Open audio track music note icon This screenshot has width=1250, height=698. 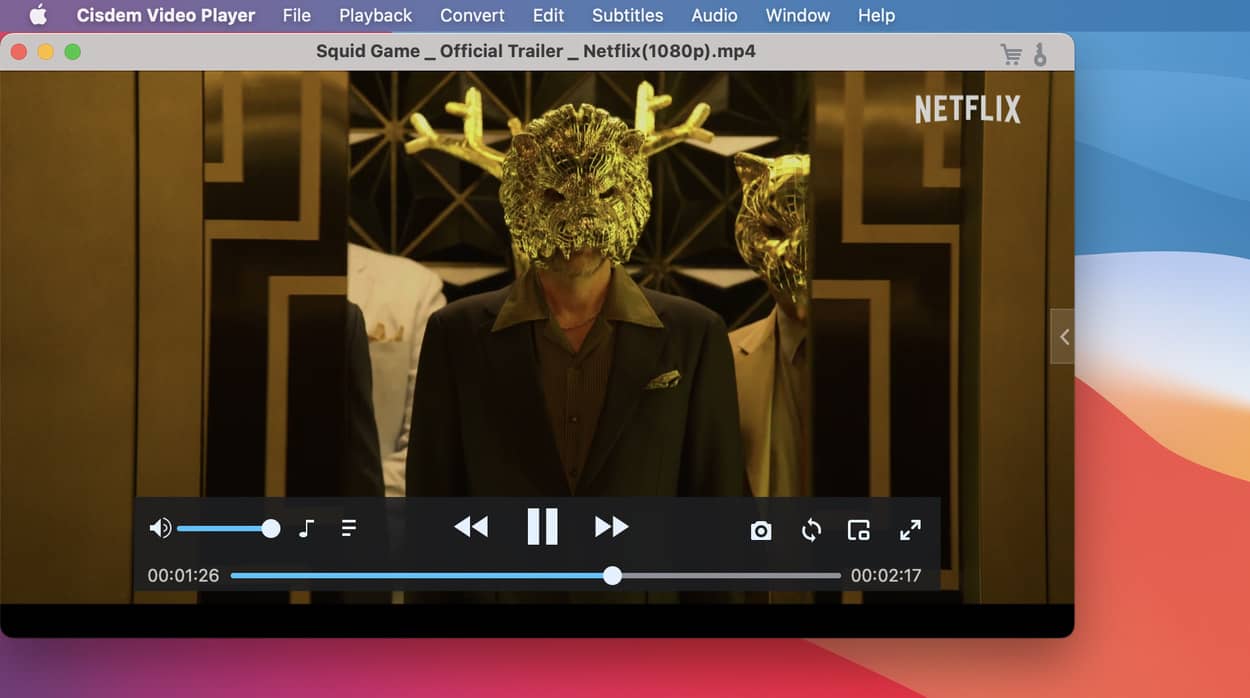coord(306,528)
